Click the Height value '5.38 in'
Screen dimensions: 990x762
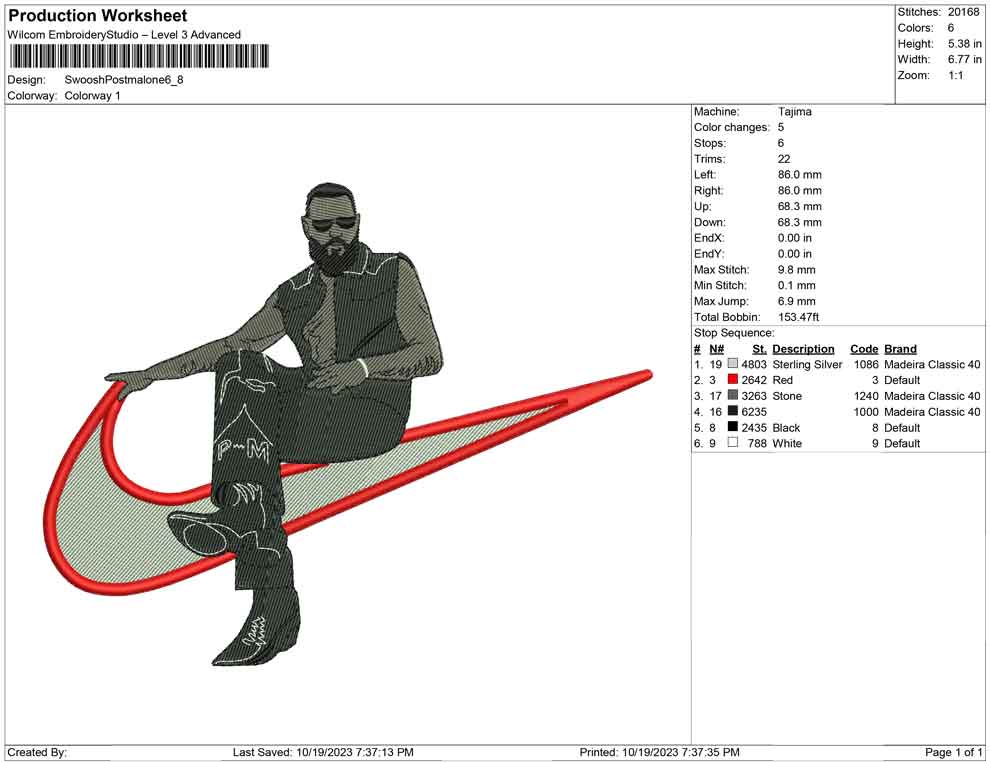(x=965, y=44)
